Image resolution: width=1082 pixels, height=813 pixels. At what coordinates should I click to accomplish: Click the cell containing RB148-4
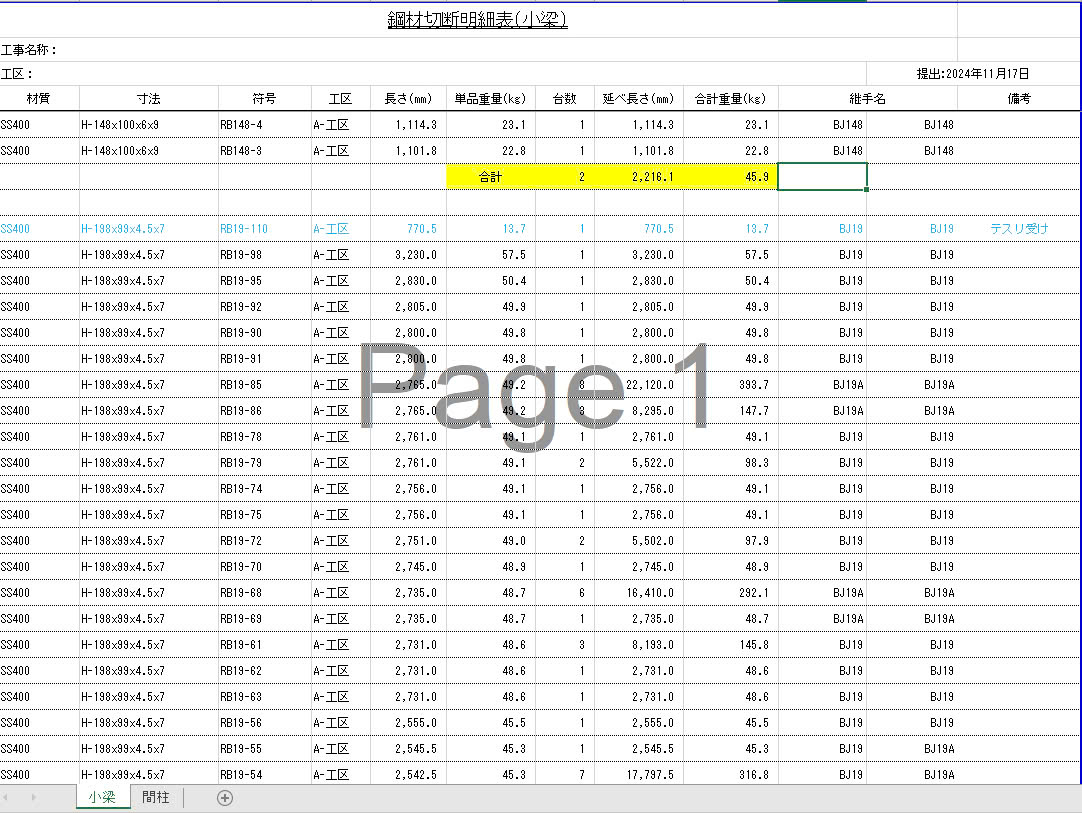click(x=264, y=125)
